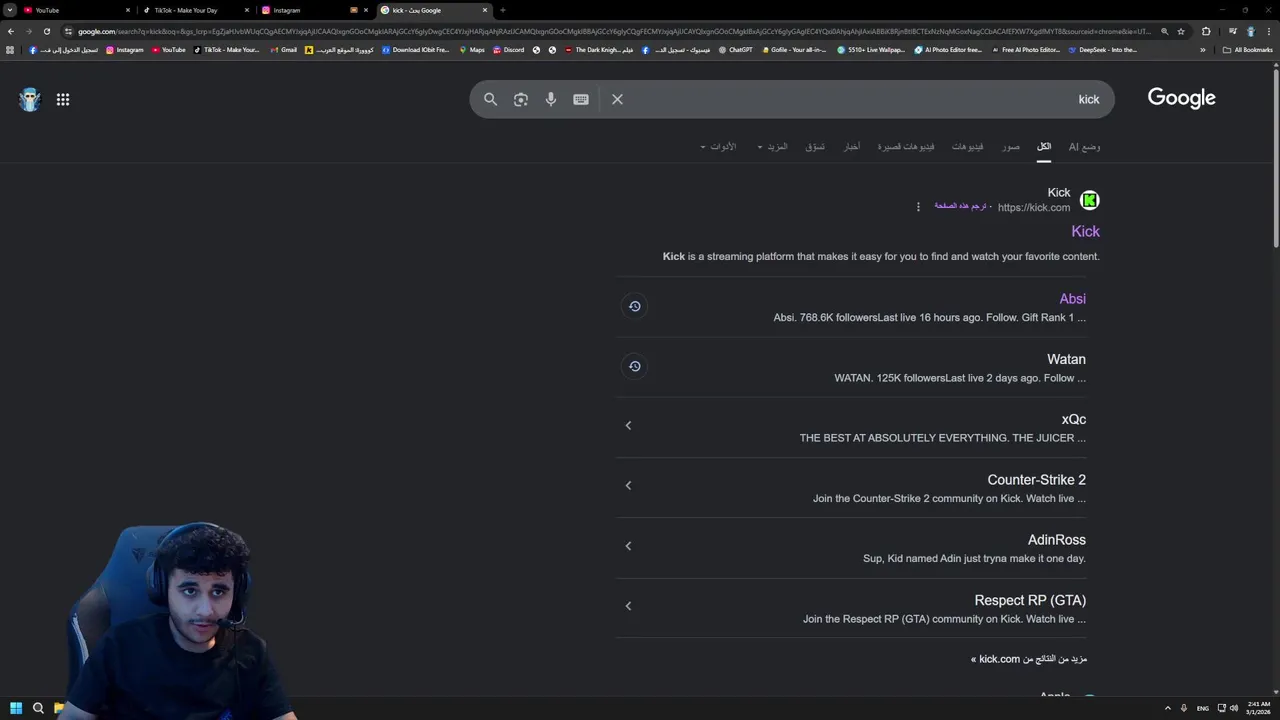The height and width of the screenshot is (720, 1280).
Task: Expand the Respect RP (GTA) sitelink chevron
Action: pos(628,606)
